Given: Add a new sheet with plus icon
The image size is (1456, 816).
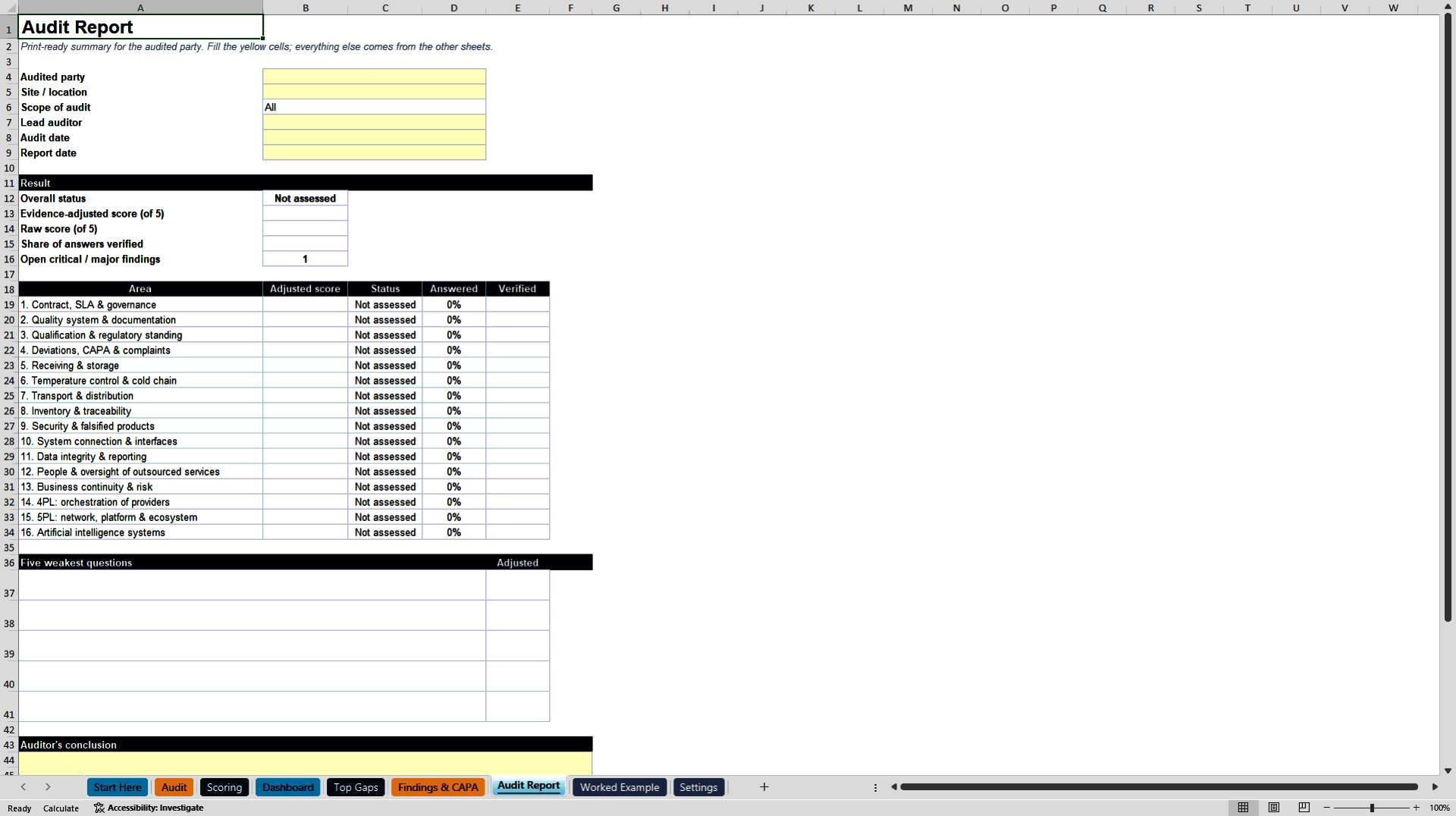Looking at the screenshot, I should pyautogui.click(x=764, y=787).
